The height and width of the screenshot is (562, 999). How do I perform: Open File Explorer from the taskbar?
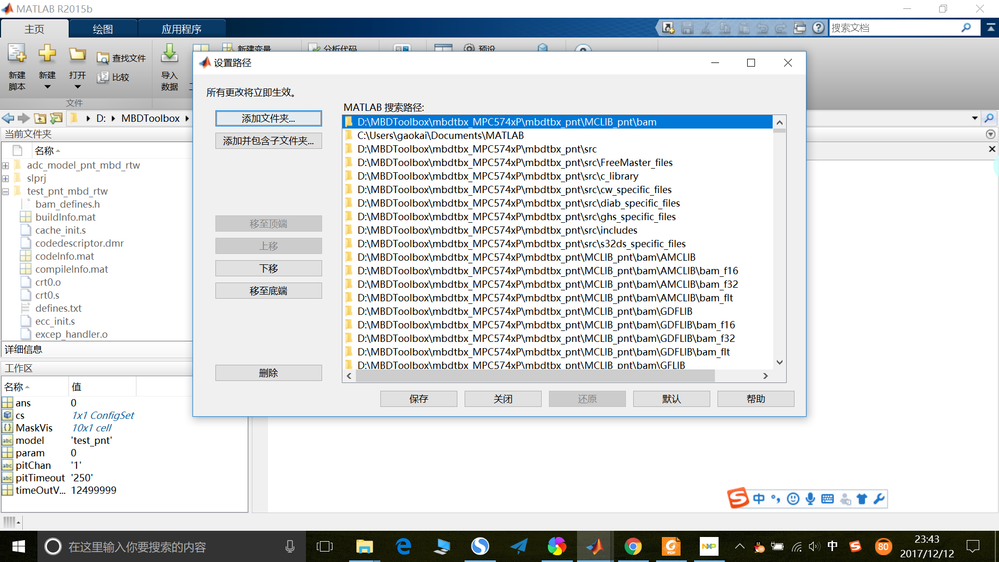[x=364, y=546]
